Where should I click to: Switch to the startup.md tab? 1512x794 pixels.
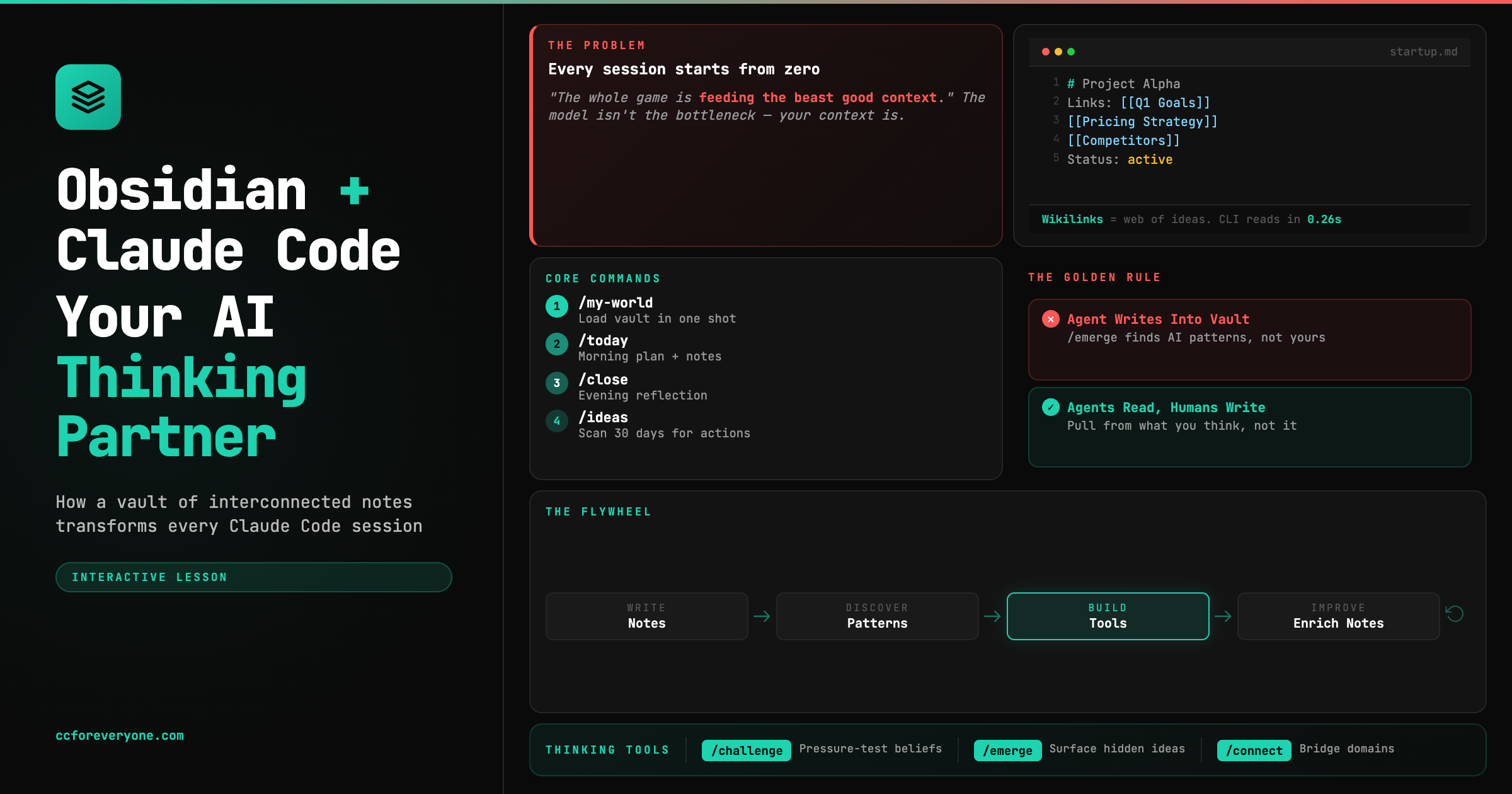(1423, 52)
